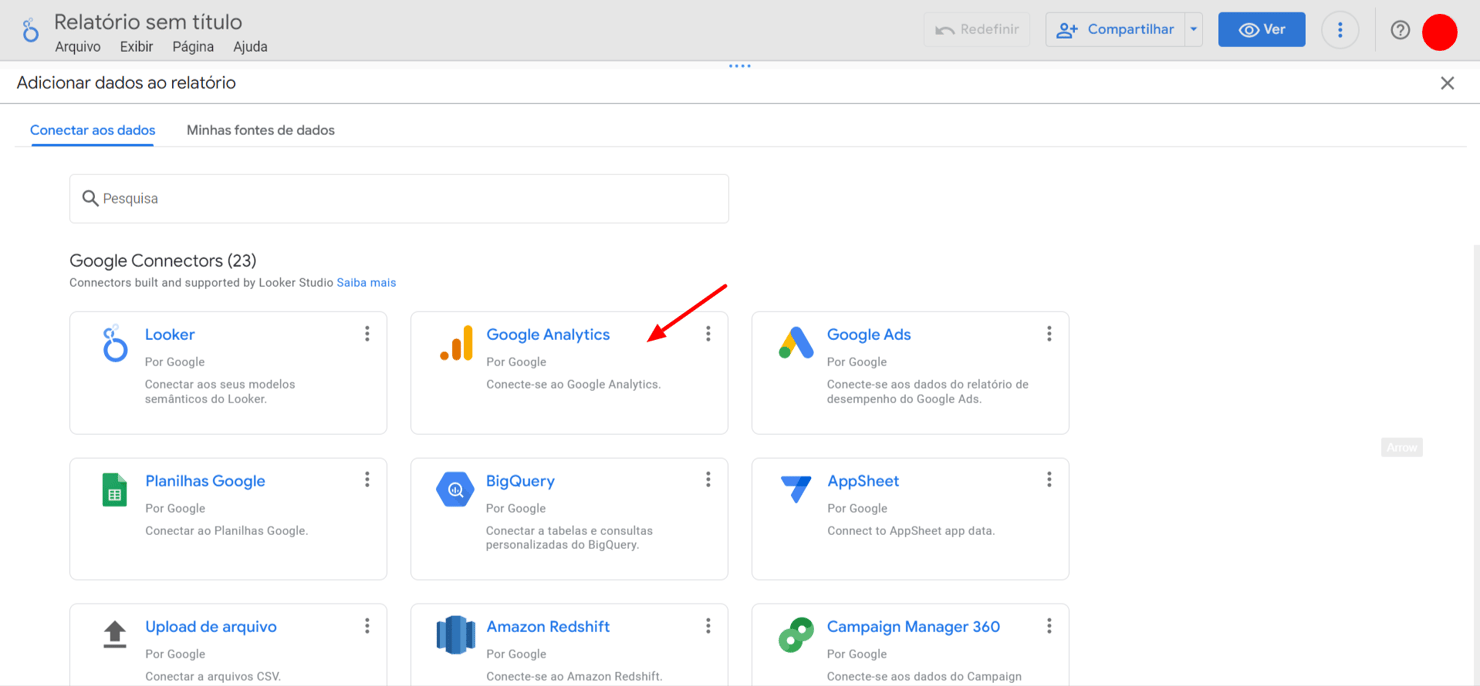Click the Looker Studio logo icon
The height and width of the screenshot is (686, 1480).
30,30
